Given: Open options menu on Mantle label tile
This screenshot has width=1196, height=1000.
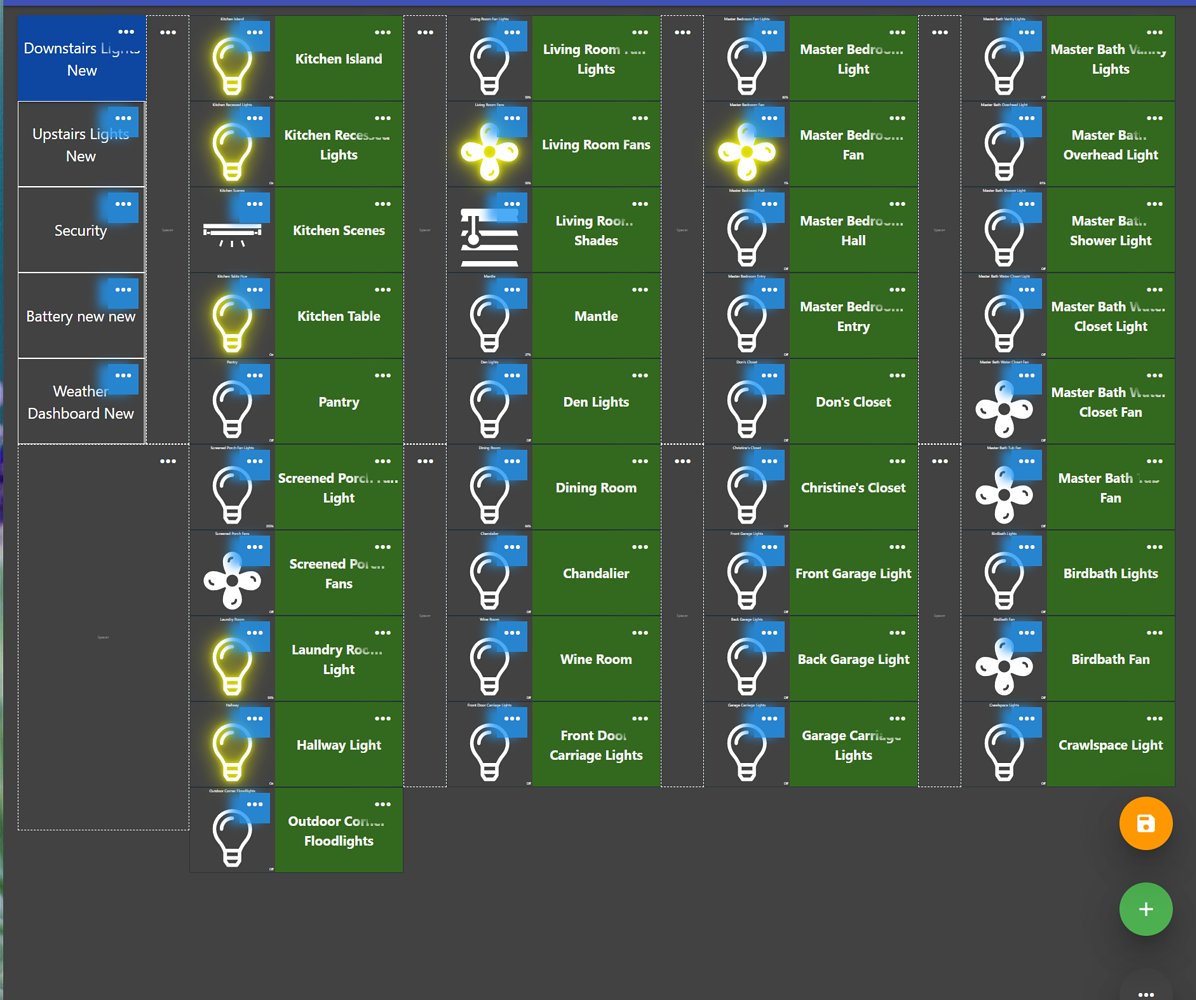Looking at the screenshot, I should pos(640,290).
